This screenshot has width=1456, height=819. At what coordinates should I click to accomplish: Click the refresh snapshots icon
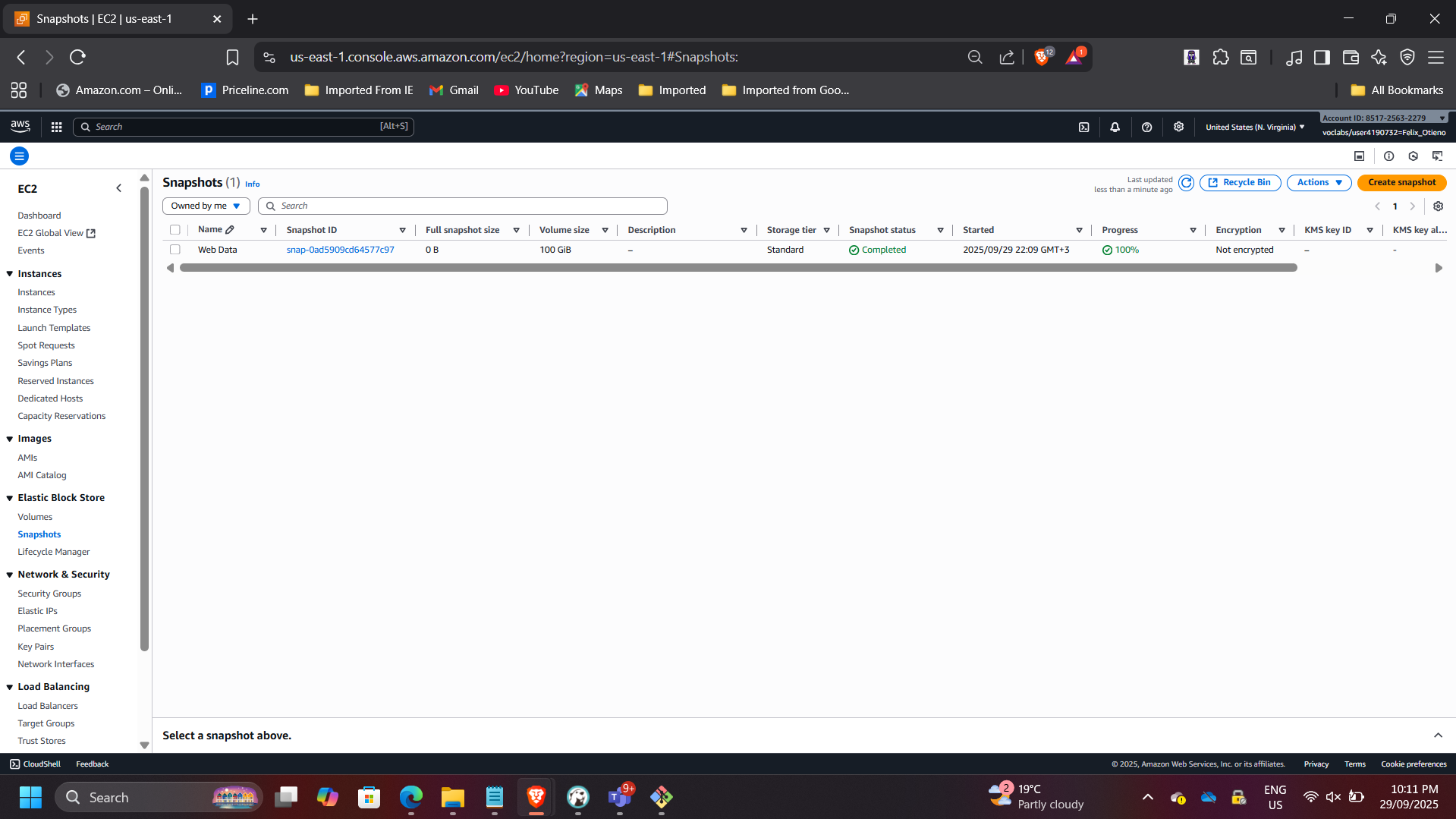[1186, 183]
